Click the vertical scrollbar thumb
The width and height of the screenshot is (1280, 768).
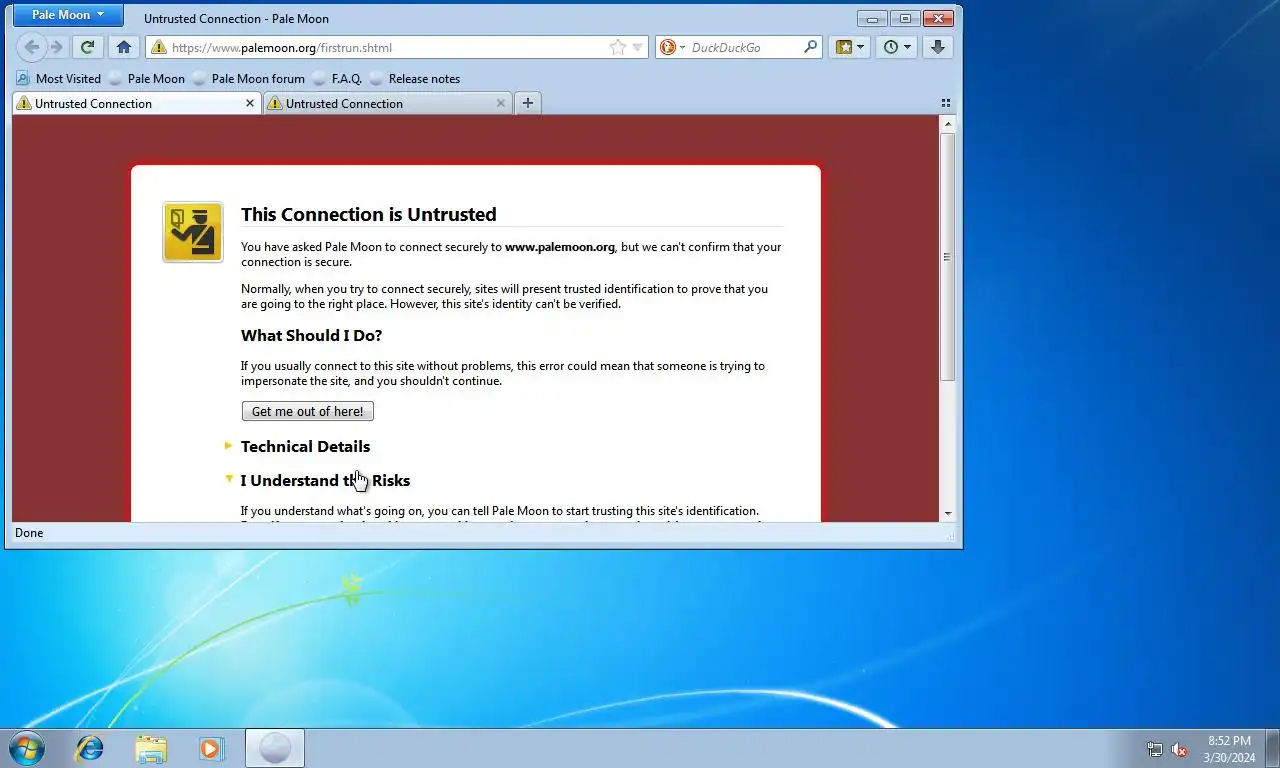[948, 256]
